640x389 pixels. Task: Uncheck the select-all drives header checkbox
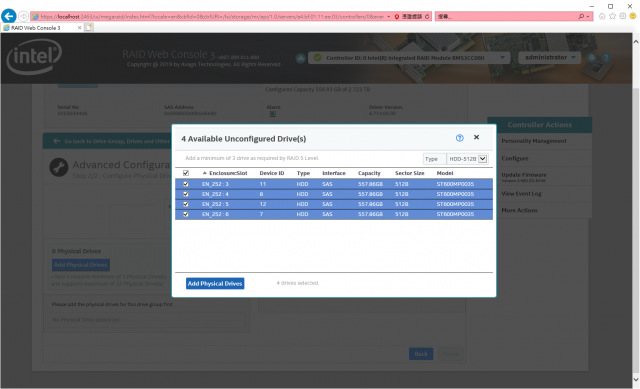pyautogui.click(x=186, y=173)
